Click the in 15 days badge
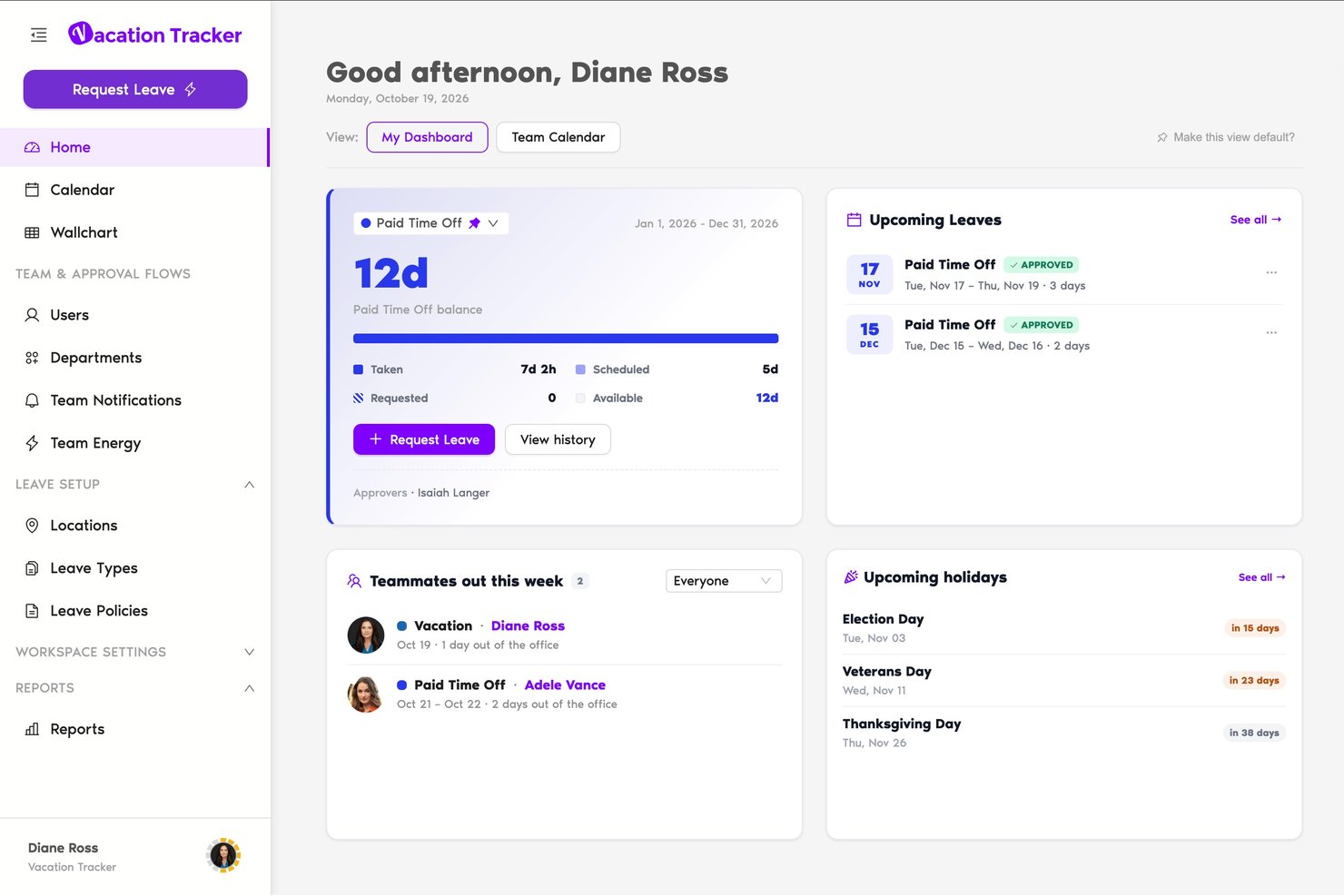Screen dimensions: 1344x896 (x=1255, y=628)
